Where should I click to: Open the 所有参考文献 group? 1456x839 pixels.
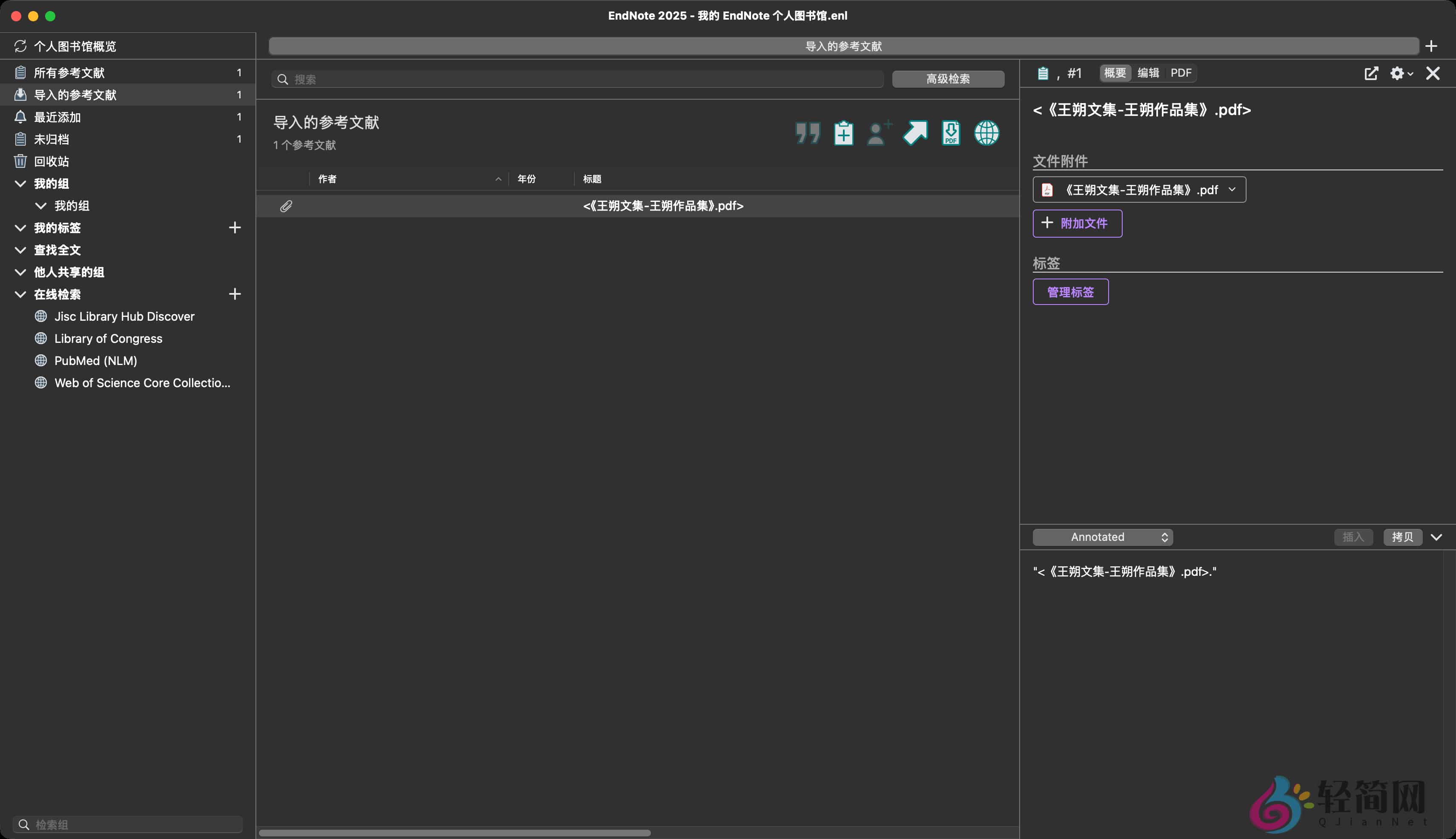coord(127,72)
